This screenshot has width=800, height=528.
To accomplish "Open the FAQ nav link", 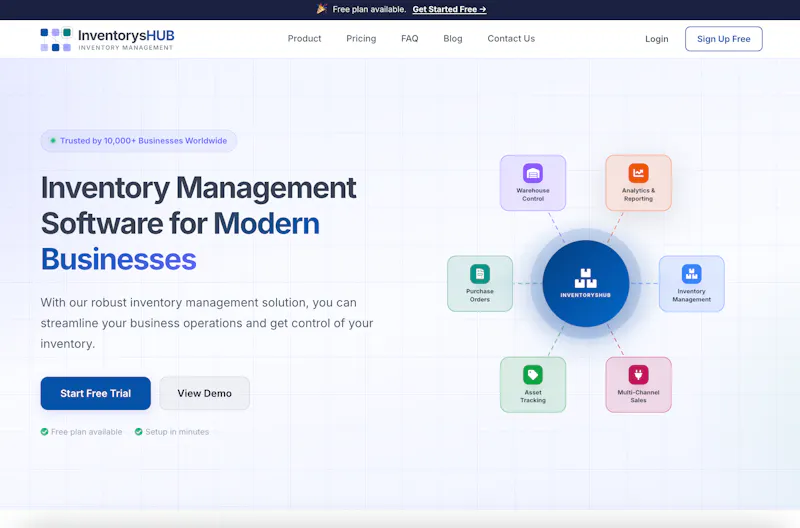I will [409, 39].
